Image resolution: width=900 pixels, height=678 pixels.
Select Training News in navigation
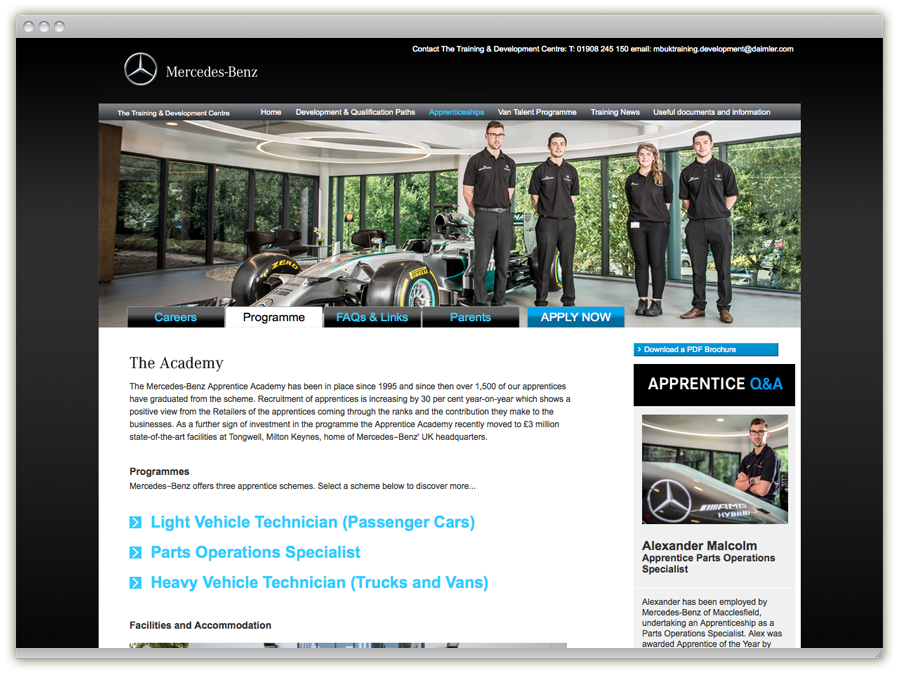point(615,112)
